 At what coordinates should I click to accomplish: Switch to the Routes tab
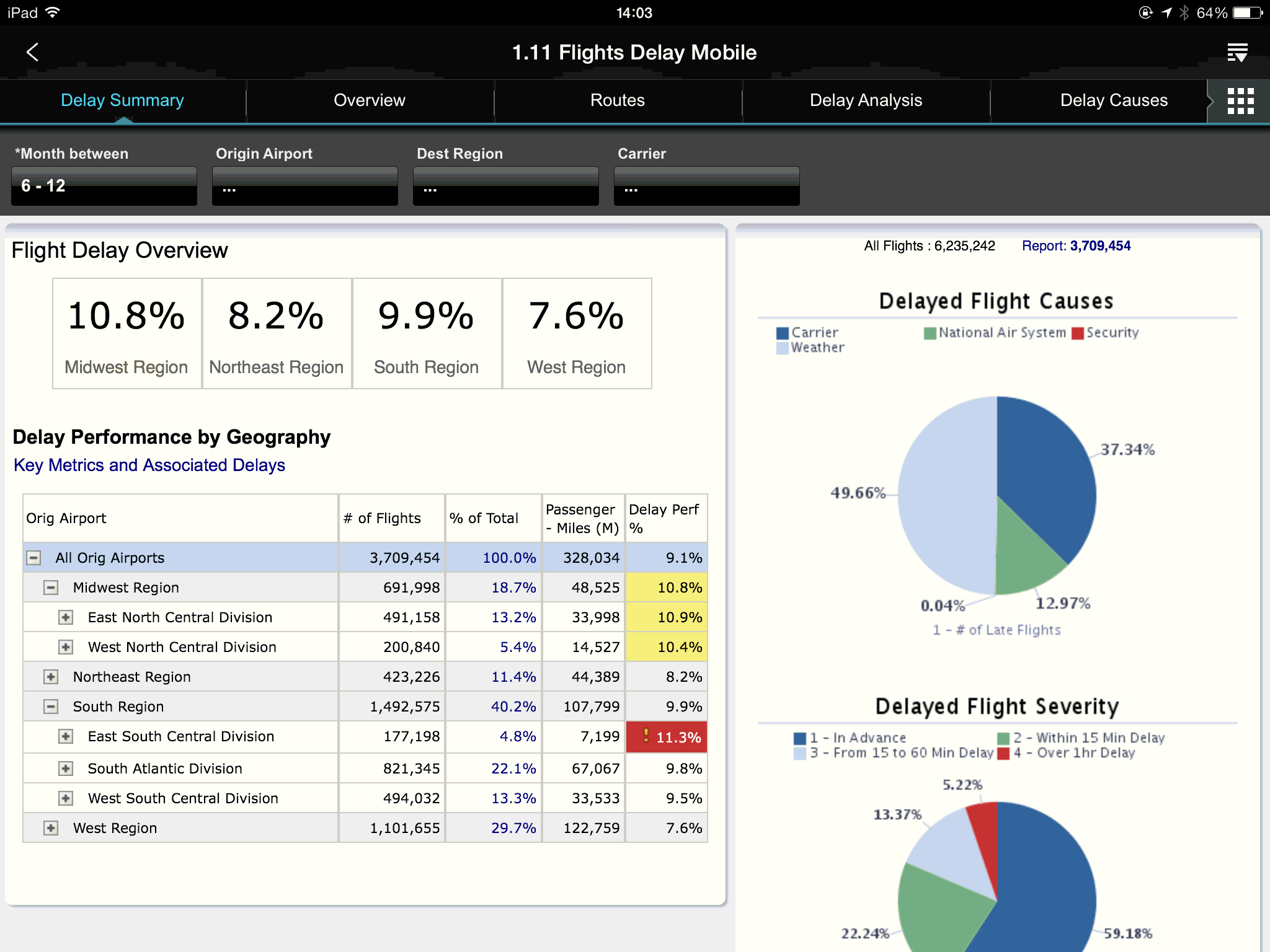pyautogui.click(x=617, y=100)
